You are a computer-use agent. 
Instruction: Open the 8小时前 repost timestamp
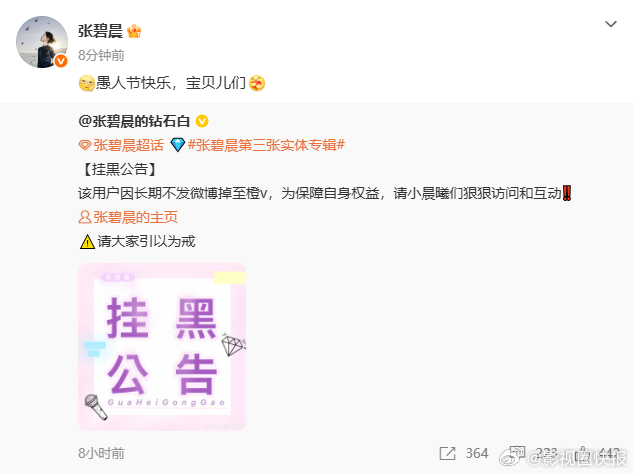coord(101,453)
